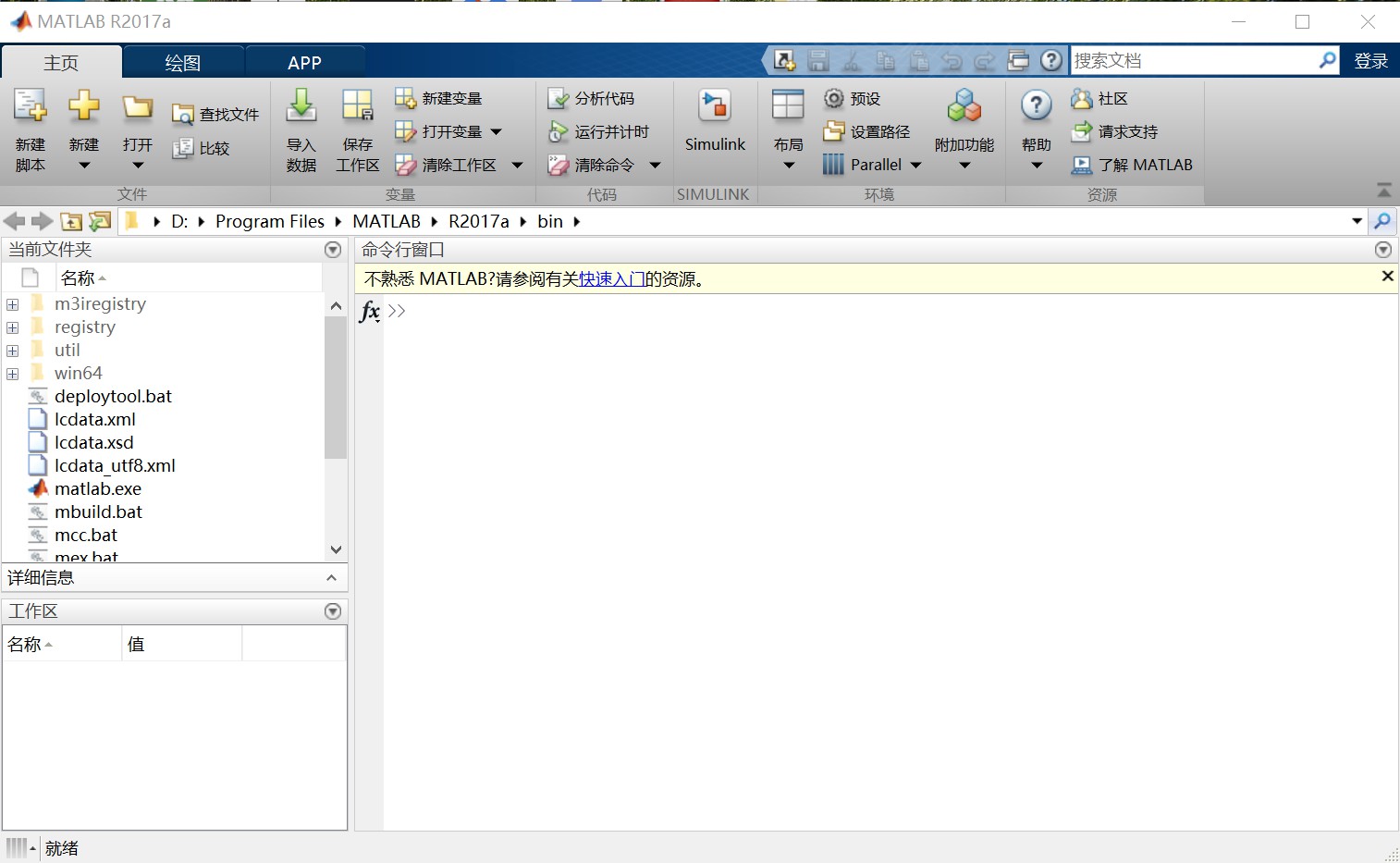The width and height of the screenshot is (1400, 863).
Task: Close the yellow getting-started banner
Action: pos(1387,276)
